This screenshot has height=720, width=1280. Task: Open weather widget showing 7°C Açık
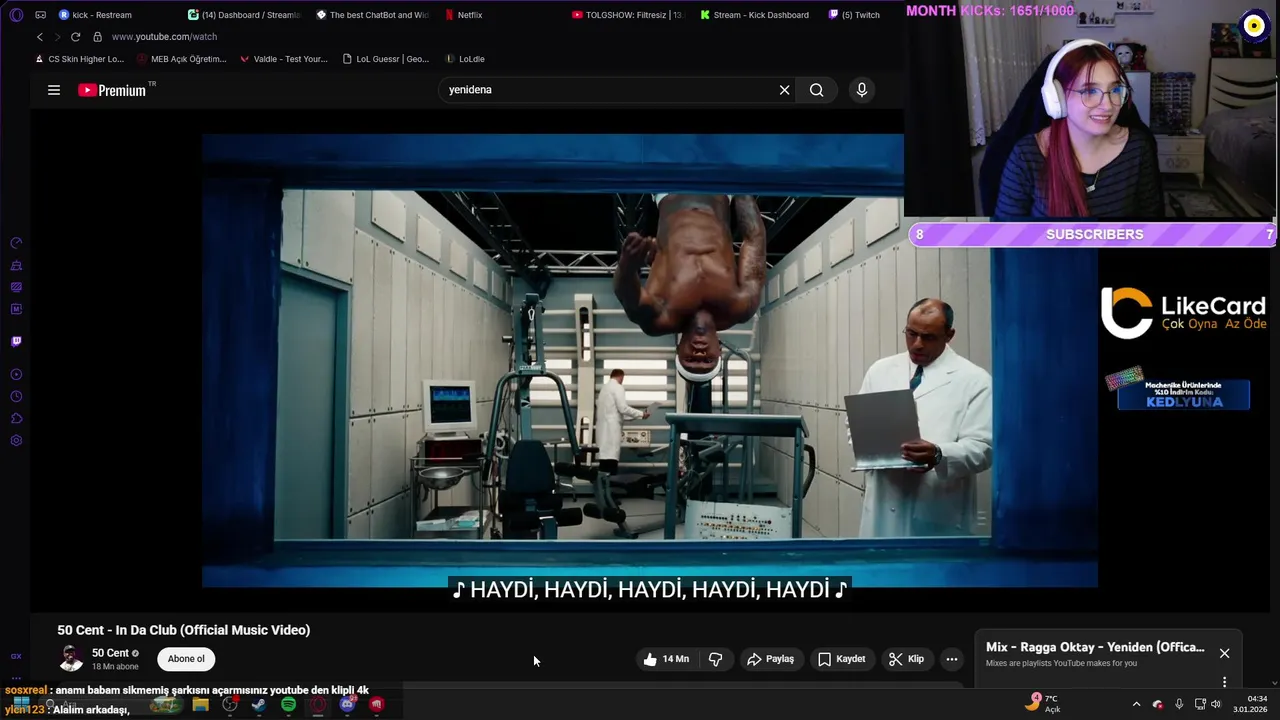tap(1042, 704)
